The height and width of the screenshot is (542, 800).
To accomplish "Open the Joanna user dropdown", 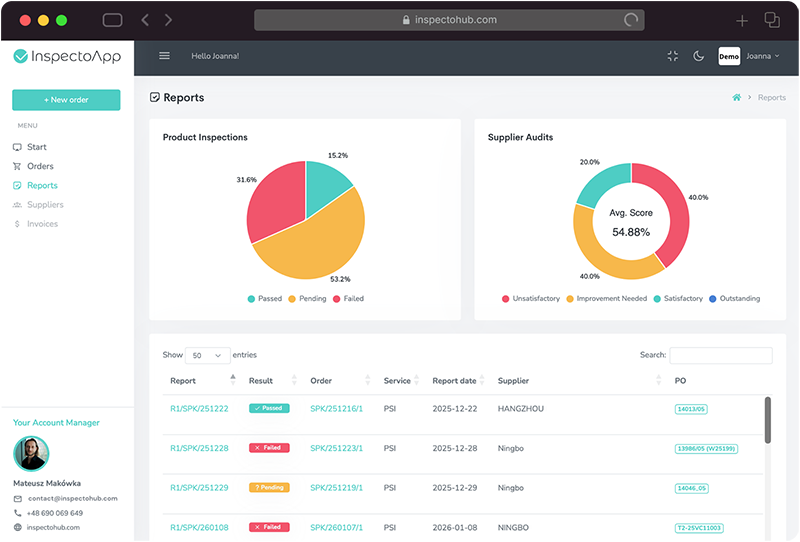I will pos(763,56).
